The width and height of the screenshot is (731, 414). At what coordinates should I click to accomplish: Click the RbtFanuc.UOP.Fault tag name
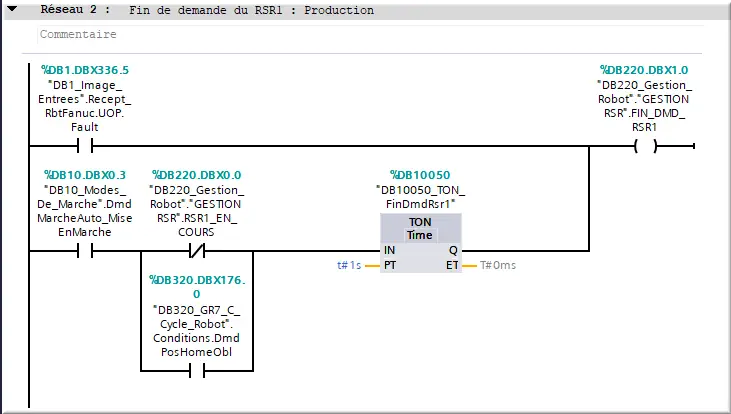click(x=85, y=106)
